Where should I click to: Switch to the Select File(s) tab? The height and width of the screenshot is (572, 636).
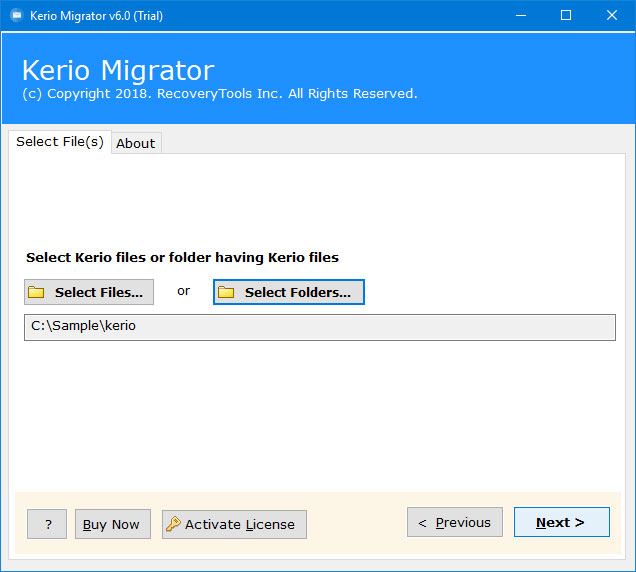click(x=60, y=142)
